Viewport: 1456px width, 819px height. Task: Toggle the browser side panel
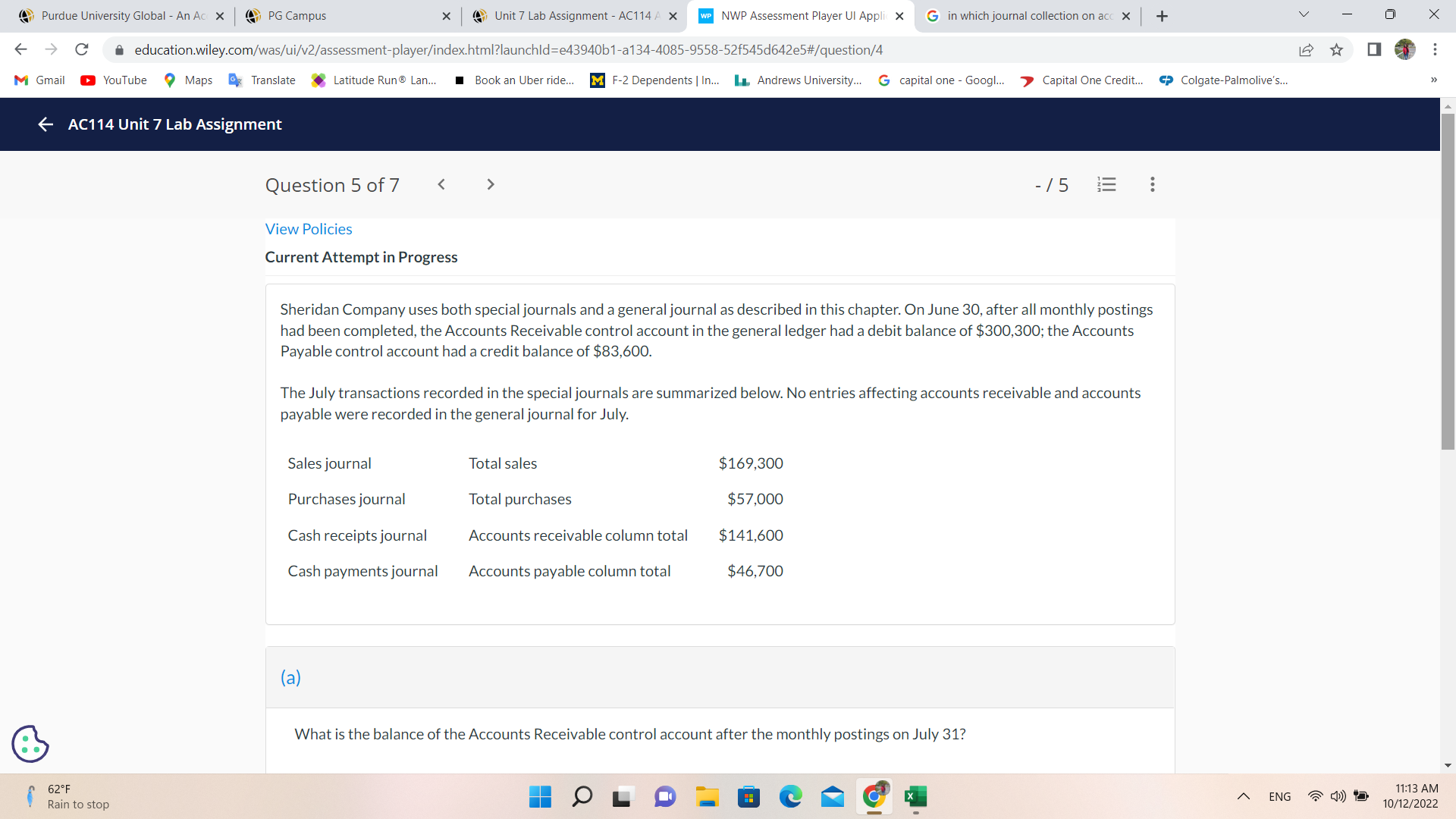pyautogui.click(x=1373, y=50)
